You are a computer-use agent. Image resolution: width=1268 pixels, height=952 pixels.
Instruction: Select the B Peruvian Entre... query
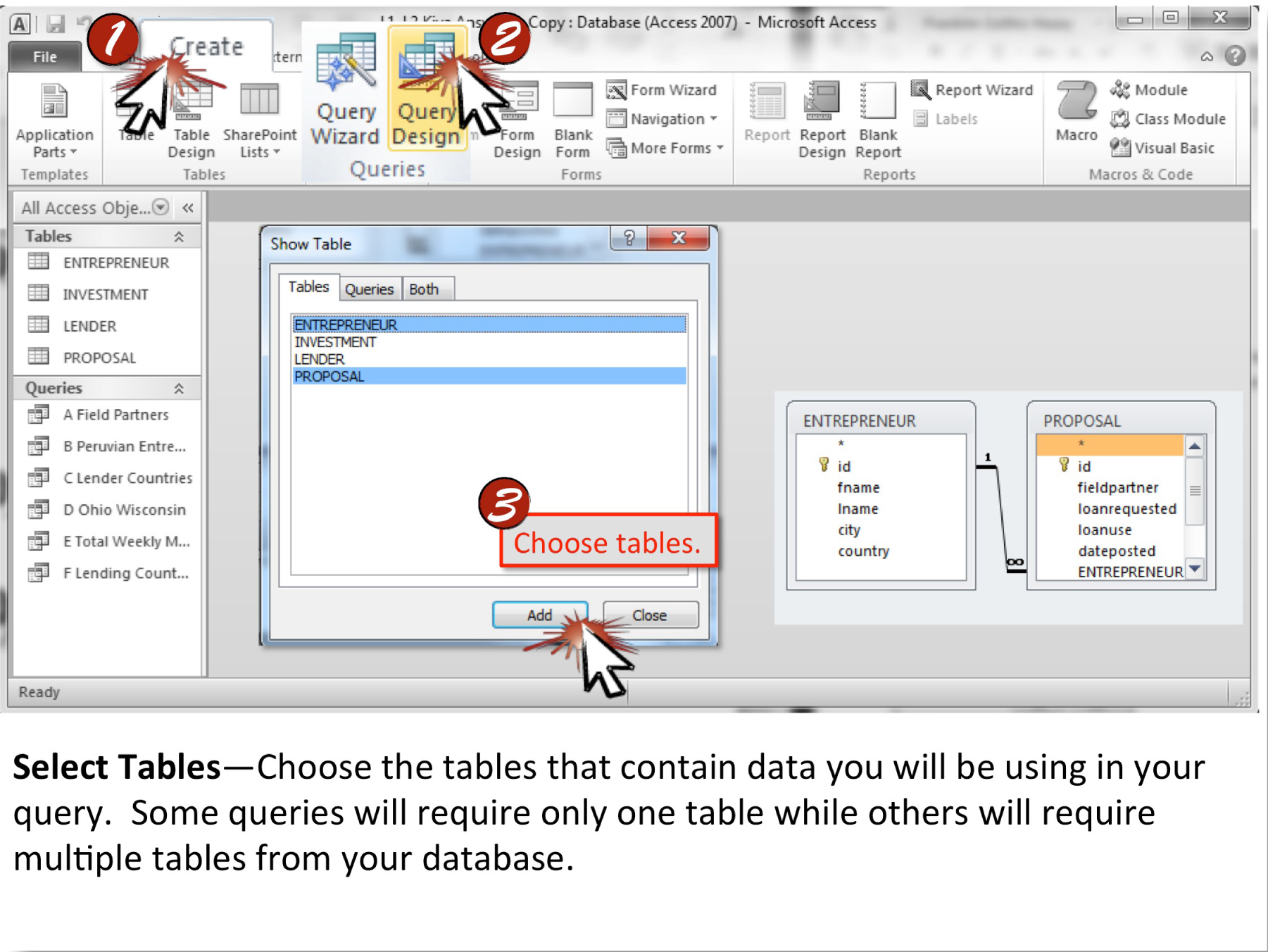[x=108, y=446]
